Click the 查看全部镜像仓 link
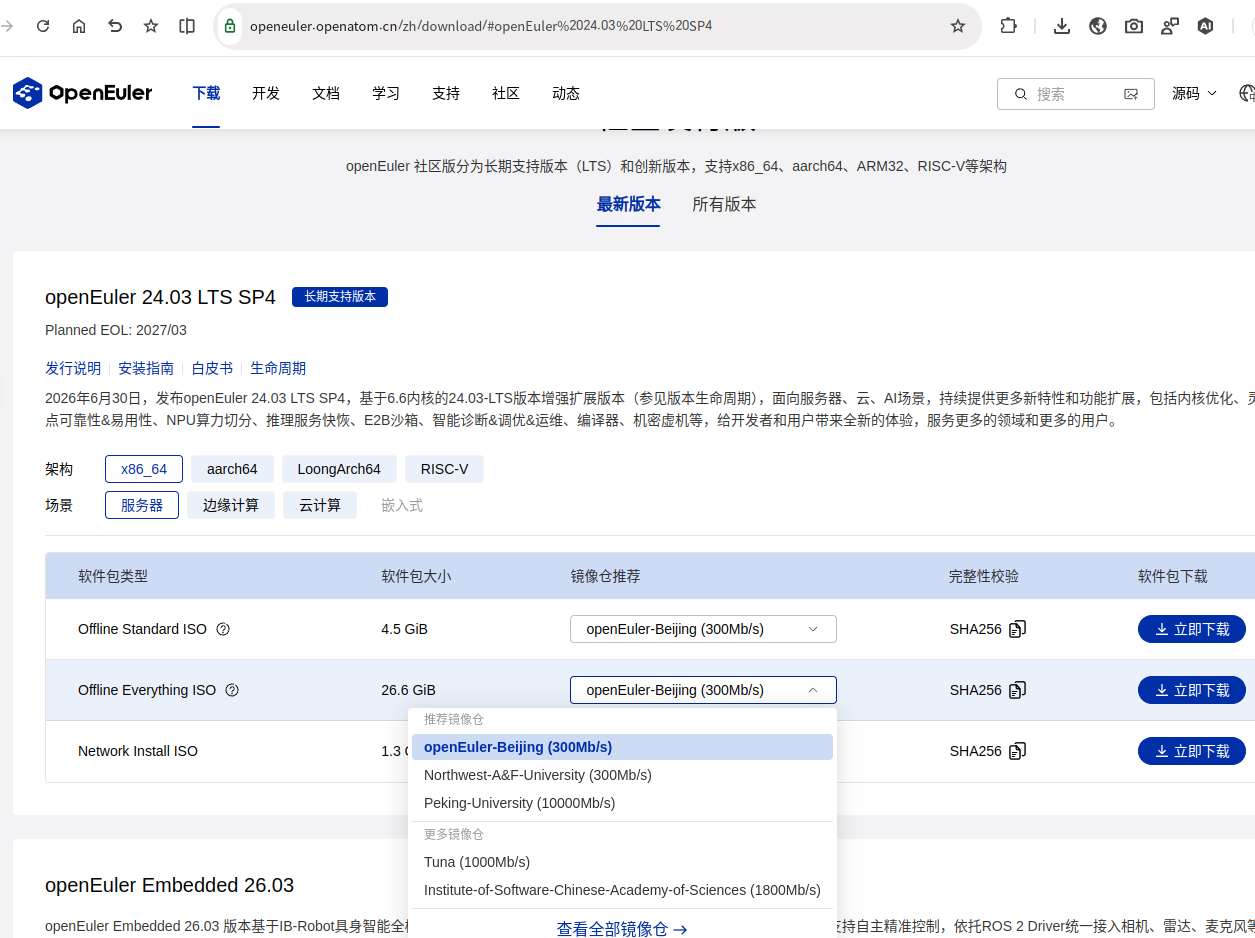 622,929
